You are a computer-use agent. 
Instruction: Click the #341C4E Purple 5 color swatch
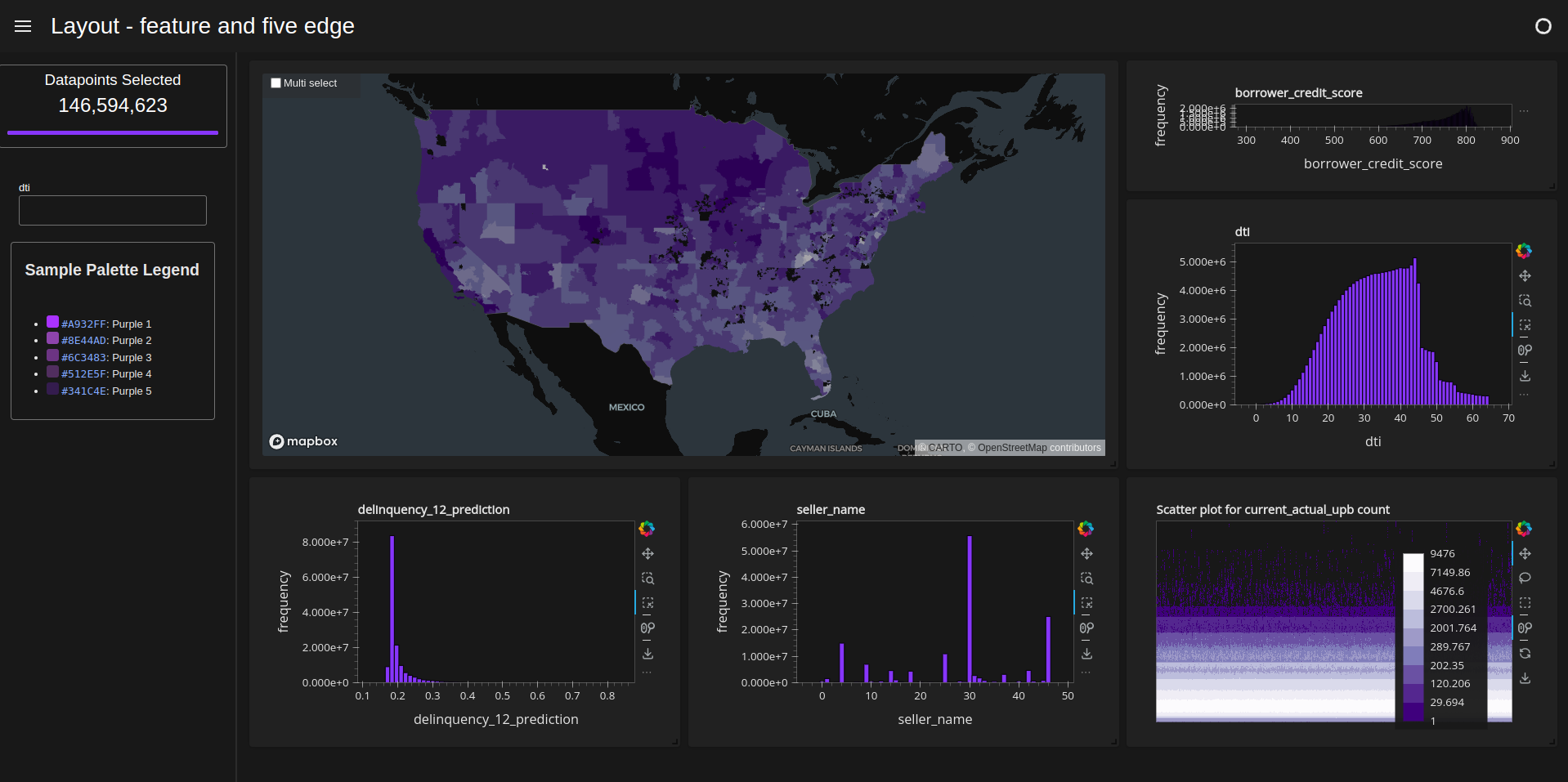click(x=52, y=389)
